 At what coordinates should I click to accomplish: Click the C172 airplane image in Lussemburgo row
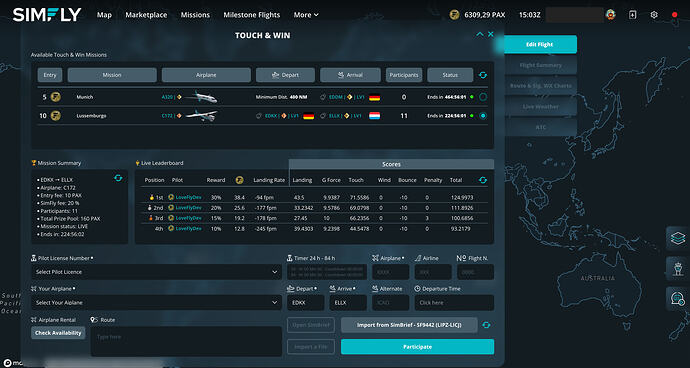201,116
